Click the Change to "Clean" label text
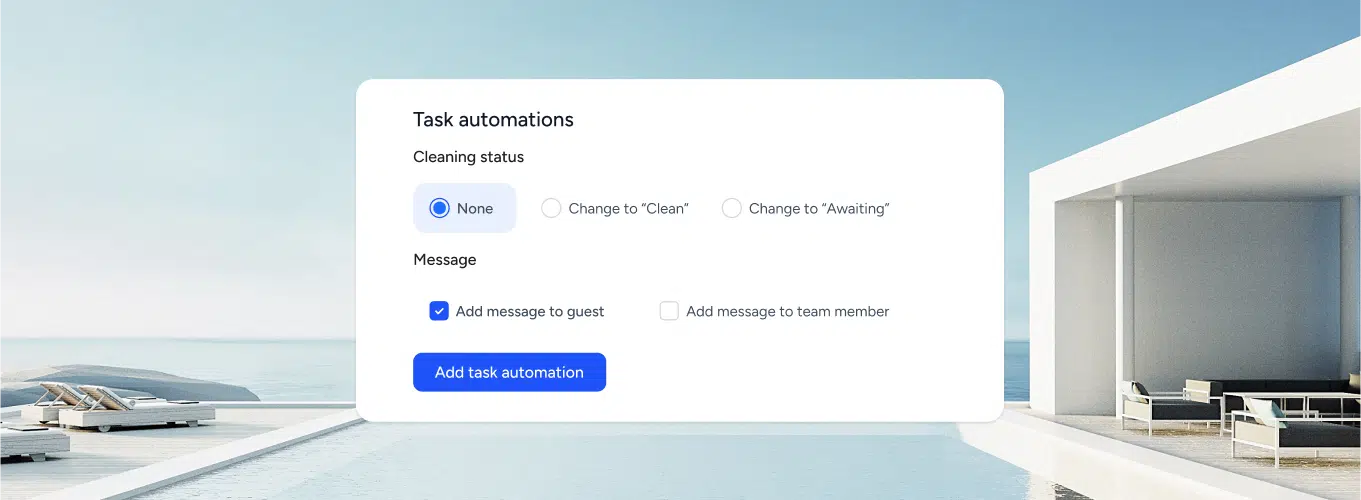 (628, 209)
